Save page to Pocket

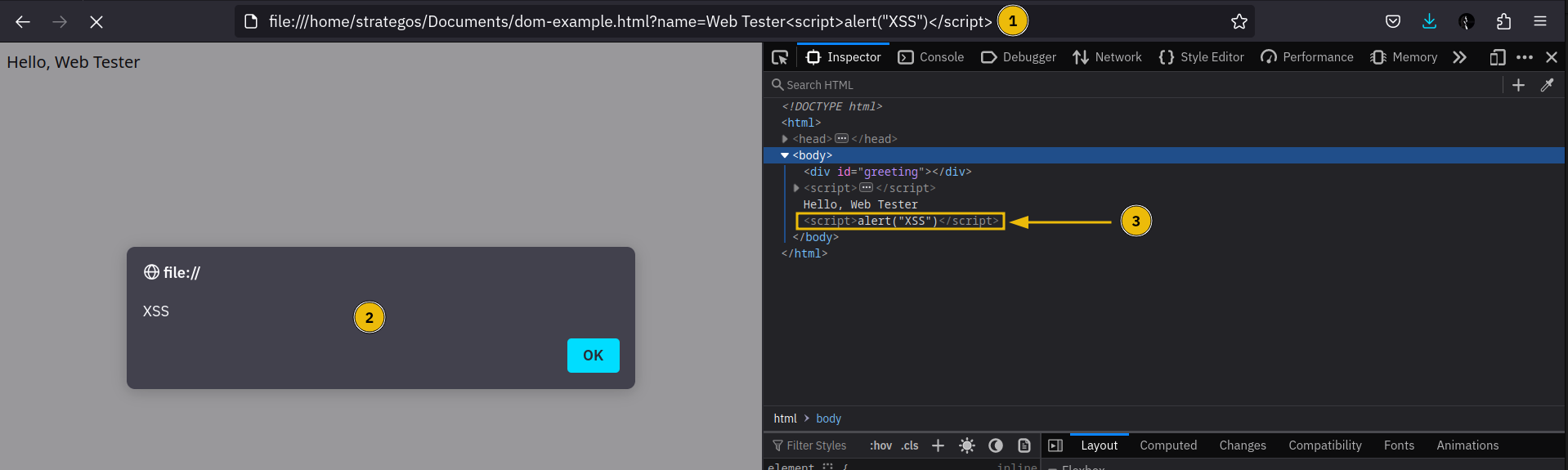1393,22
